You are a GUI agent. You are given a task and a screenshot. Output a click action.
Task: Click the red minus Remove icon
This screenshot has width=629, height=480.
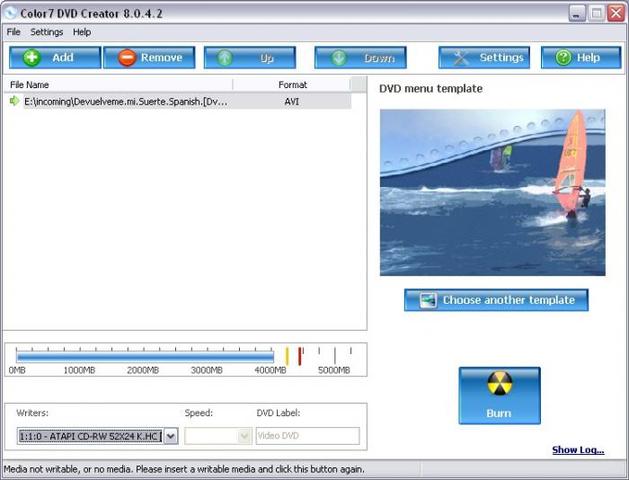pyautogui.click(x=127, y=58)
